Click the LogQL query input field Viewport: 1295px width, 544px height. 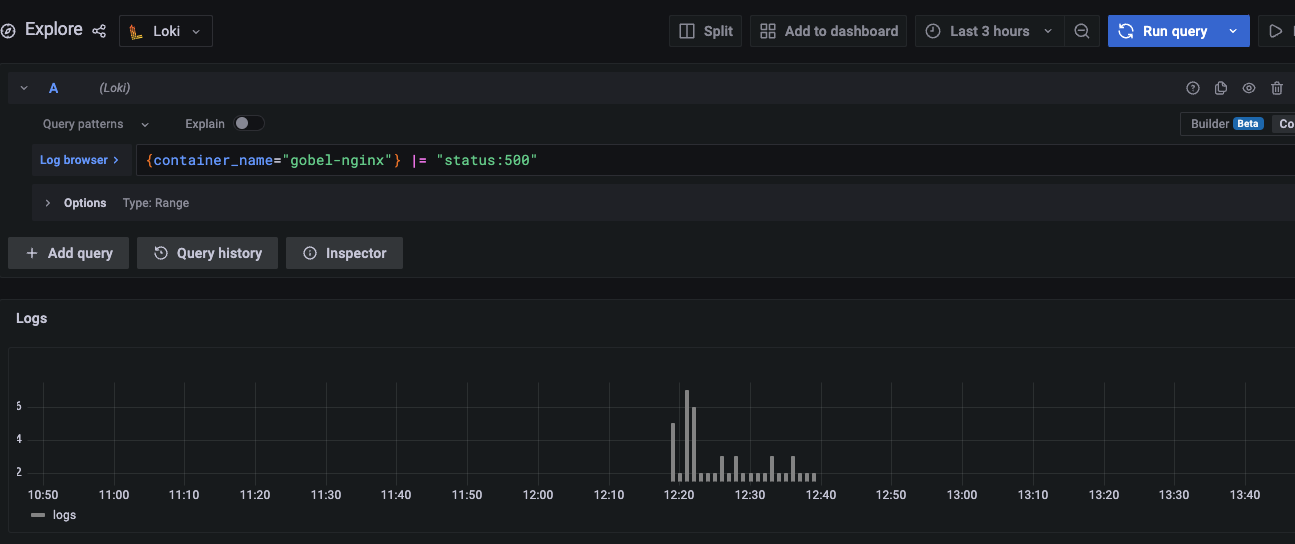tap(700, 160)
